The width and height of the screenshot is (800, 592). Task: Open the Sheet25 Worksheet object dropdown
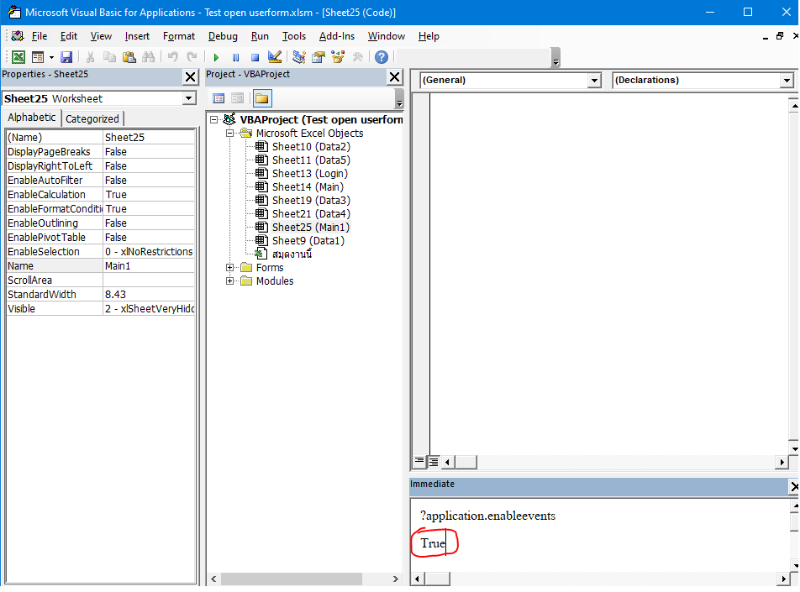188,99
